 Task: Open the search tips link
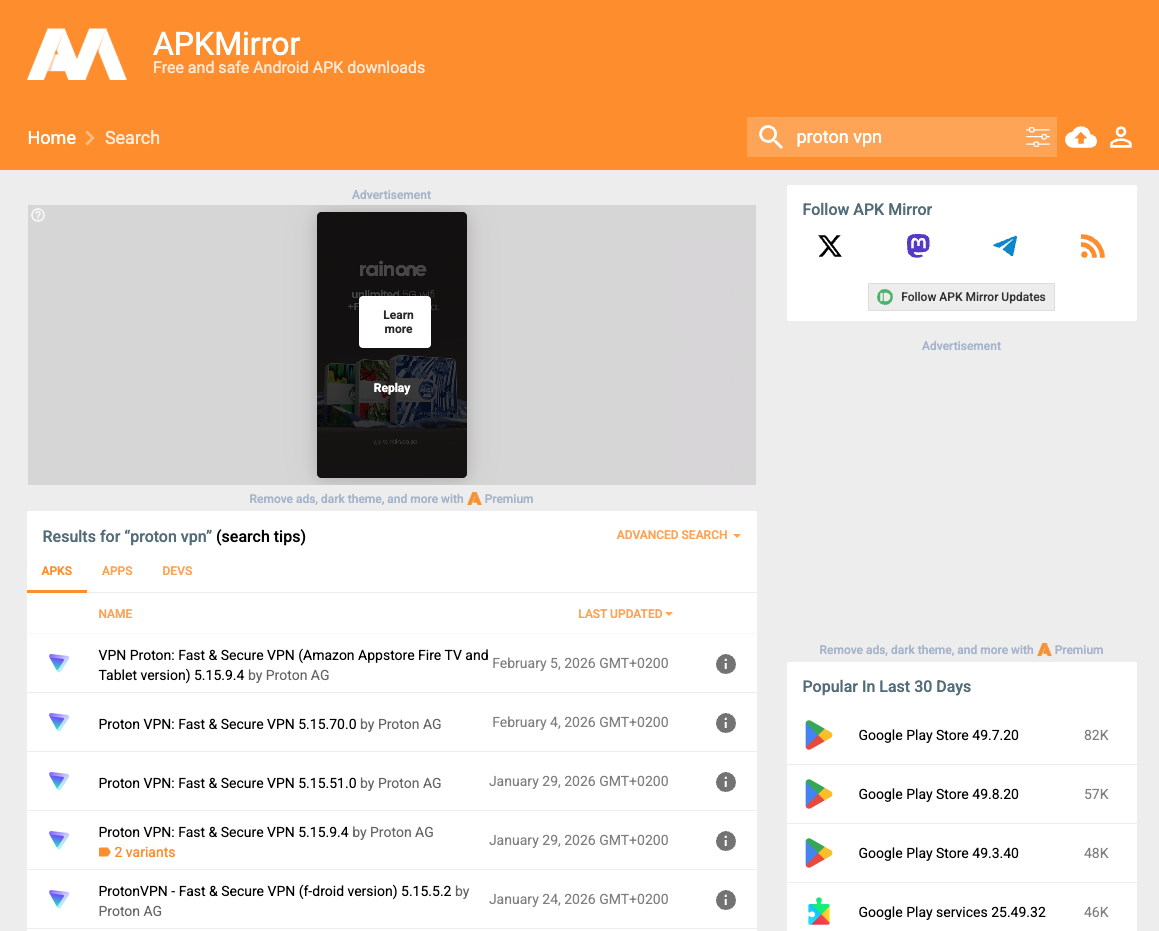261,536
